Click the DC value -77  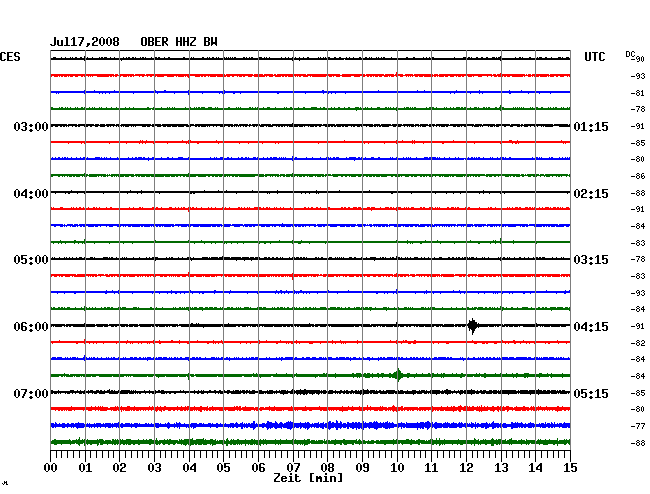638,426
